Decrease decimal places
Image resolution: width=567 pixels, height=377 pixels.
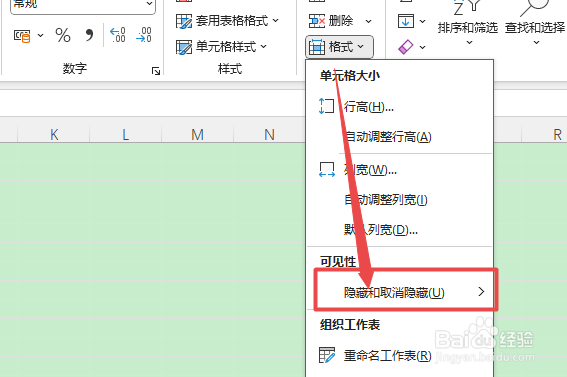[x=144, y=35]
